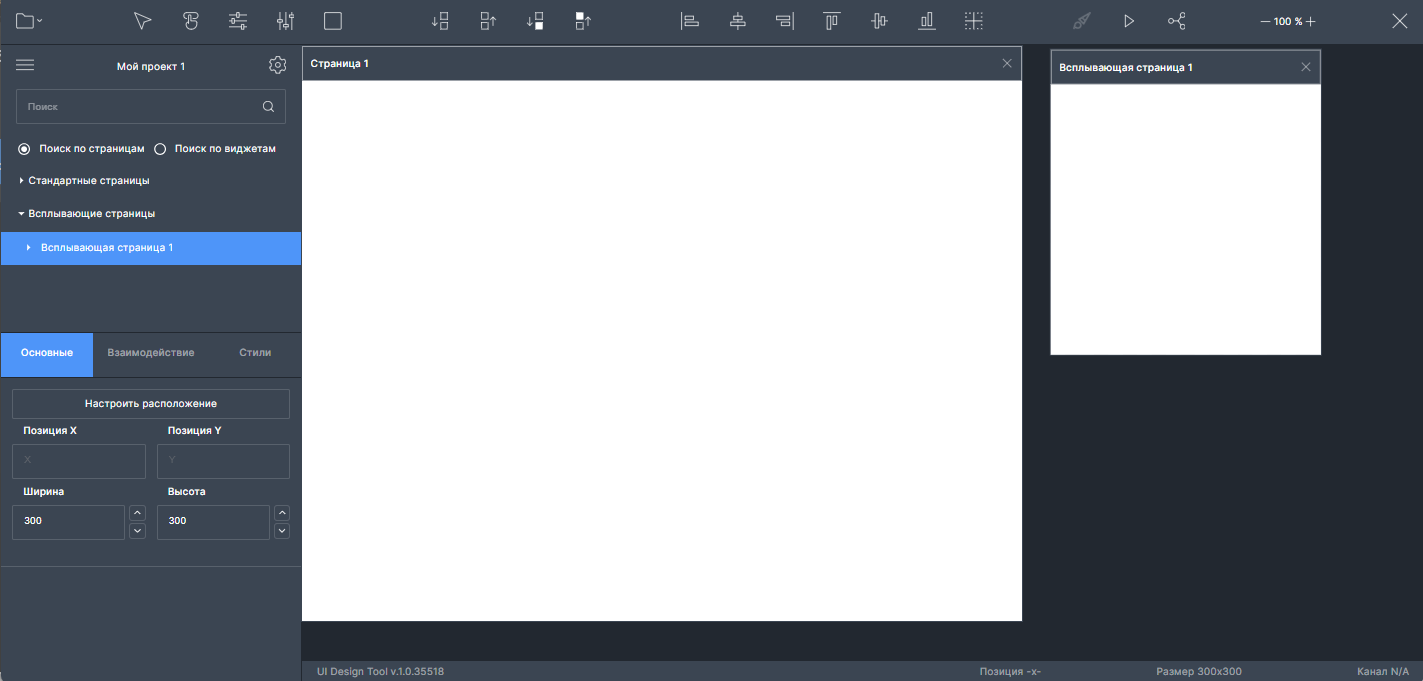Image resolution: width=1423 pixels, height=681 pixels.
Task: Increase zoom with the plus button
Action: [1311, 21]
